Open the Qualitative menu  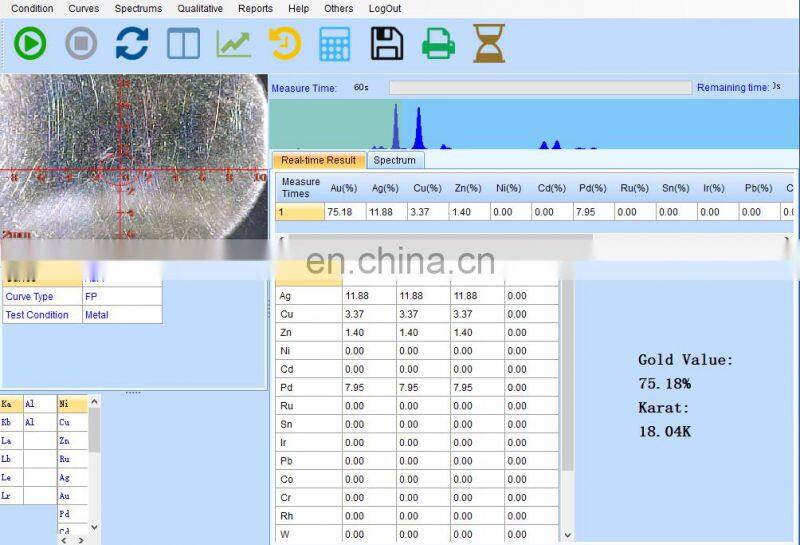tap(200, 9)
